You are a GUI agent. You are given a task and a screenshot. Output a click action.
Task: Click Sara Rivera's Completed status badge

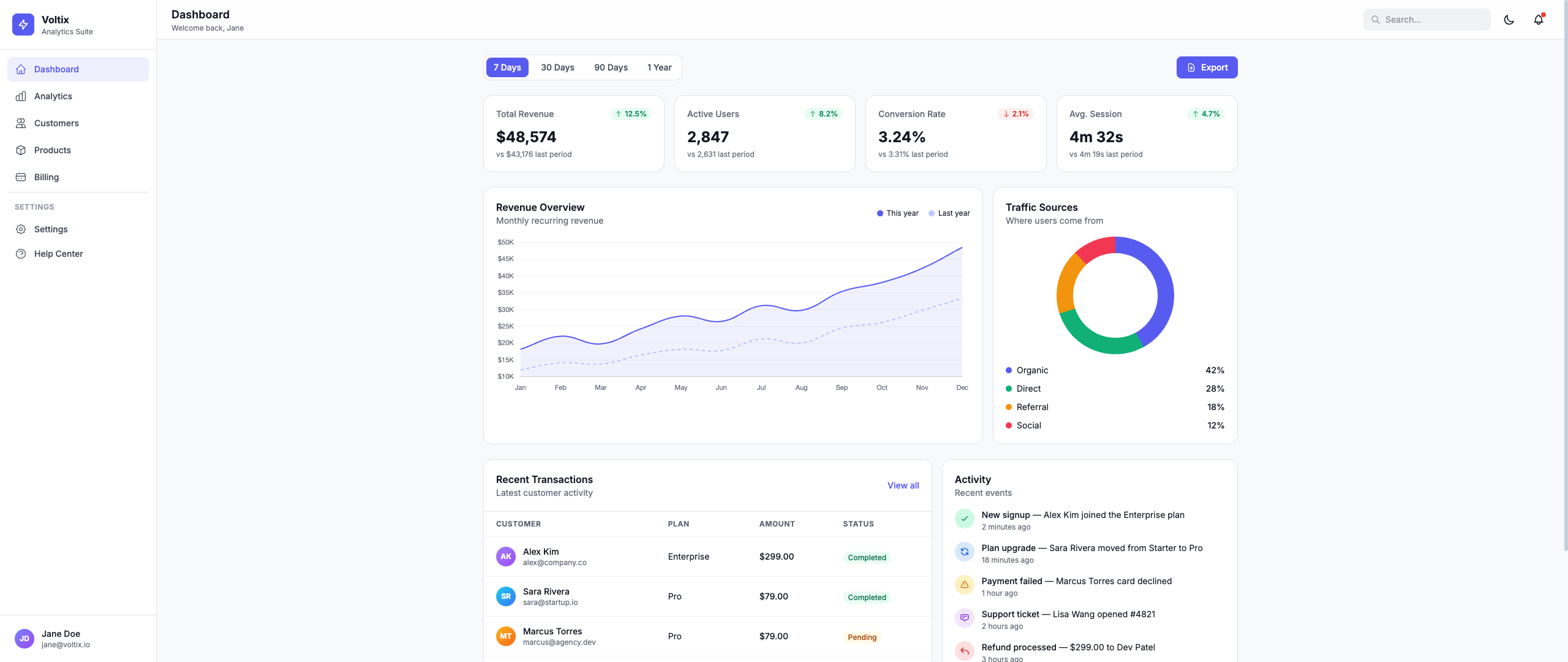[x=867, y=598]
